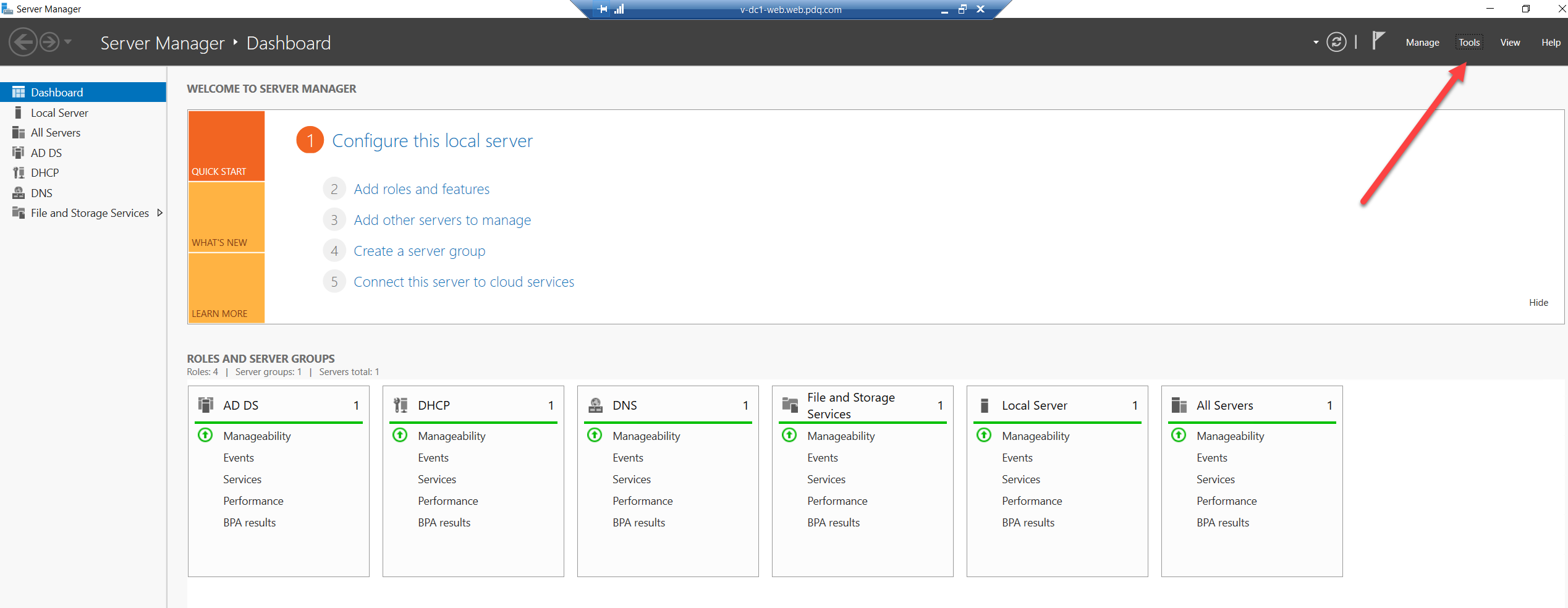Image resolution: width=1568 pixels, height=608 pixels.
Task: Hide the welcome panel
Action: click(x=1538, y=303)
